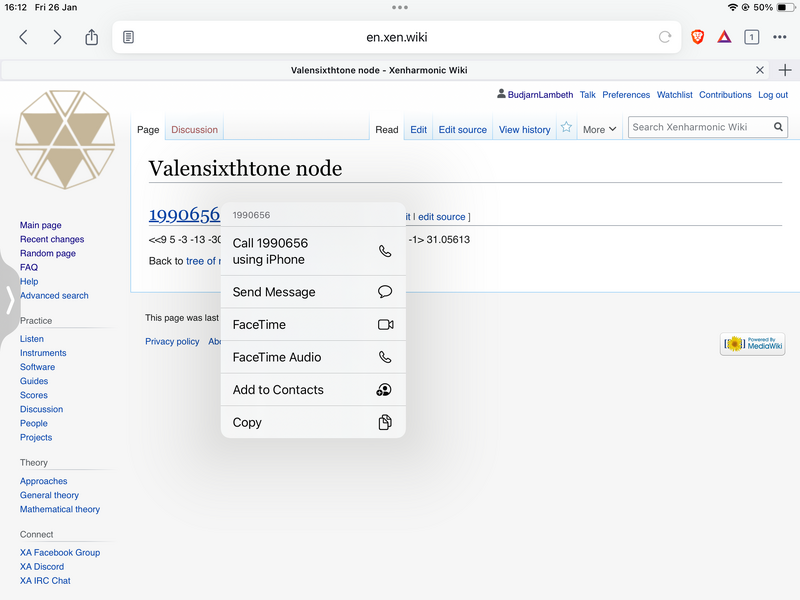Go to Main page in the sidebar

click(x=41, y=225)
